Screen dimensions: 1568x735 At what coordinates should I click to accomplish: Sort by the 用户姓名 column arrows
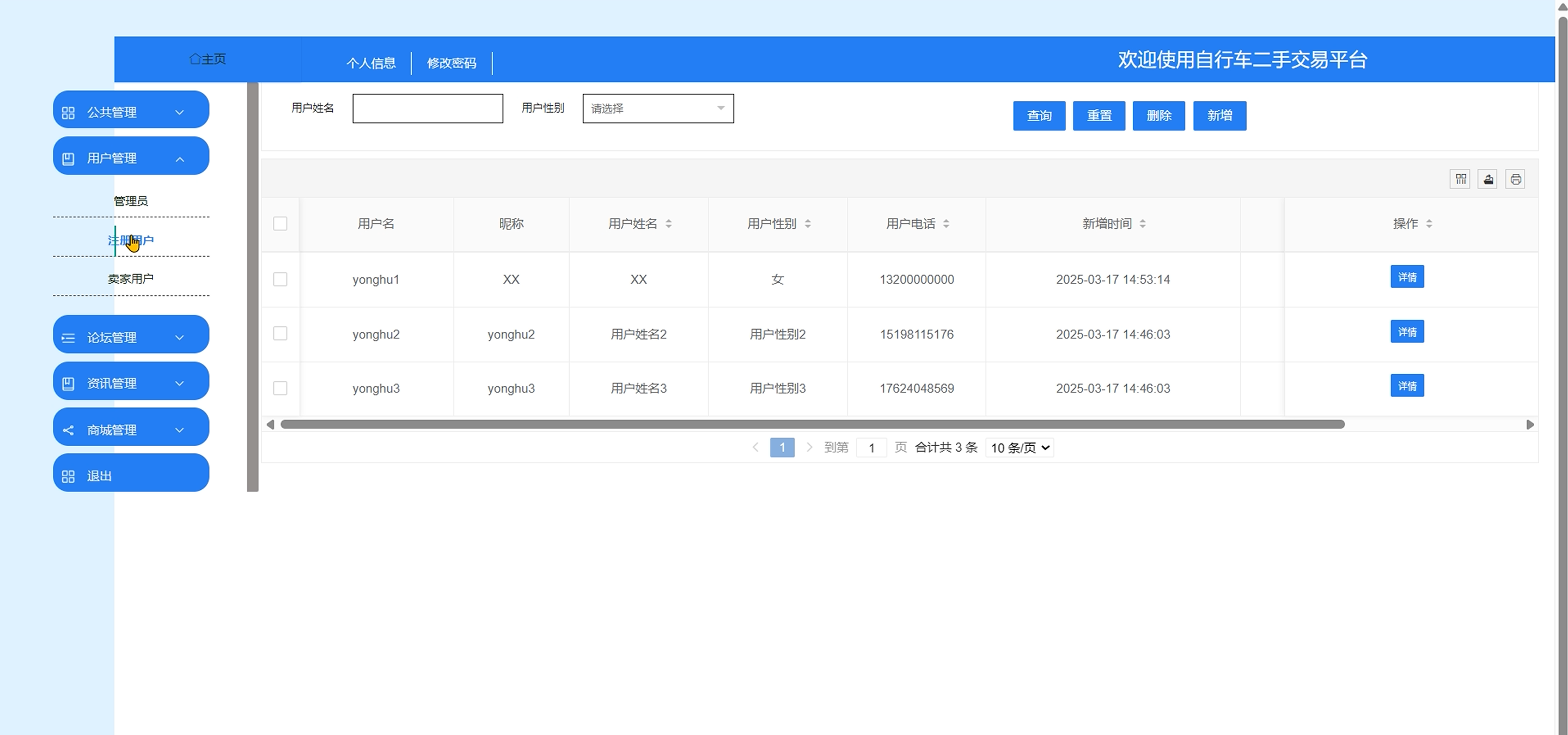[x=668, y=223]
